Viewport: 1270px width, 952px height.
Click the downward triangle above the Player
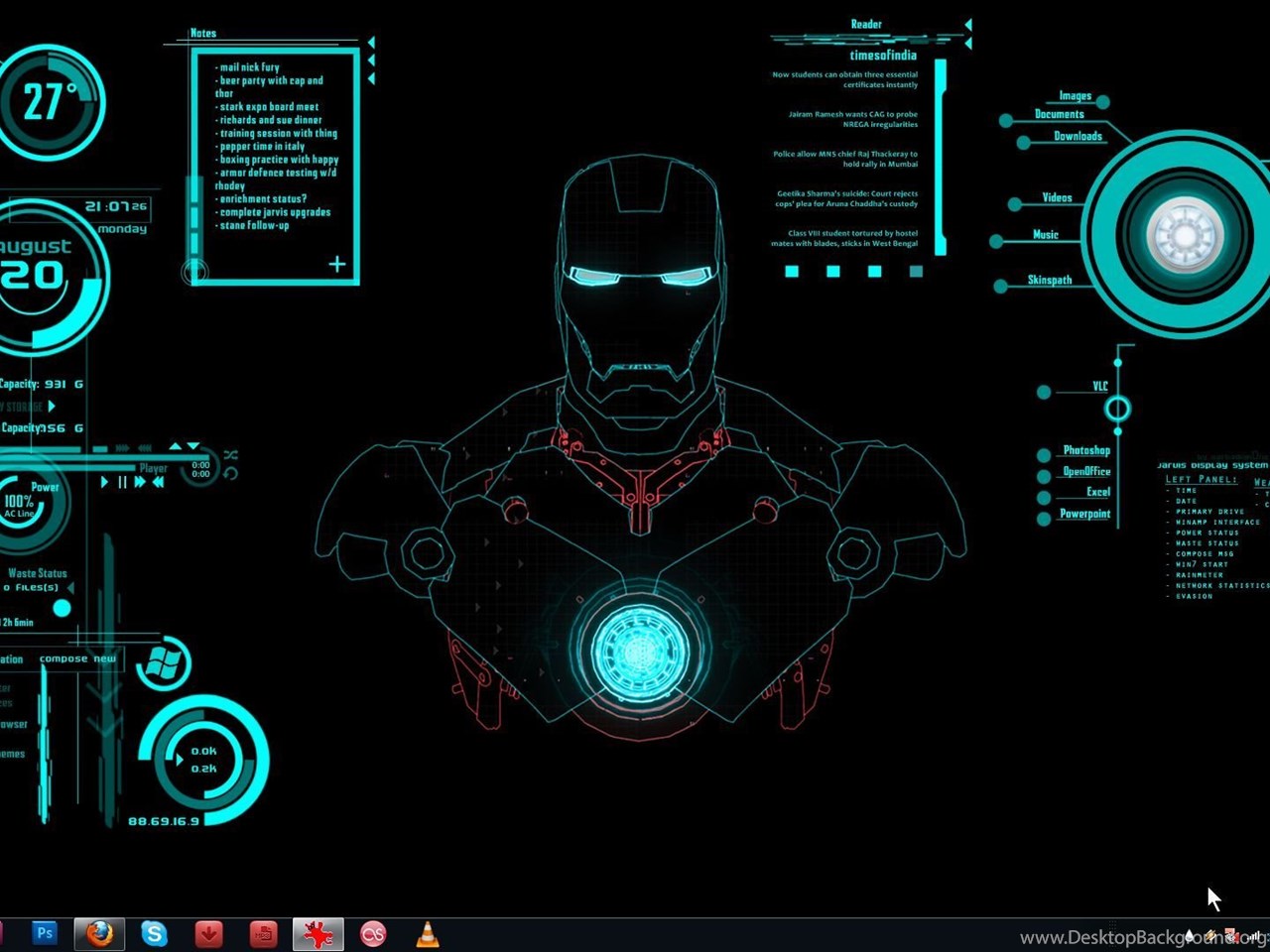point(193,446)
